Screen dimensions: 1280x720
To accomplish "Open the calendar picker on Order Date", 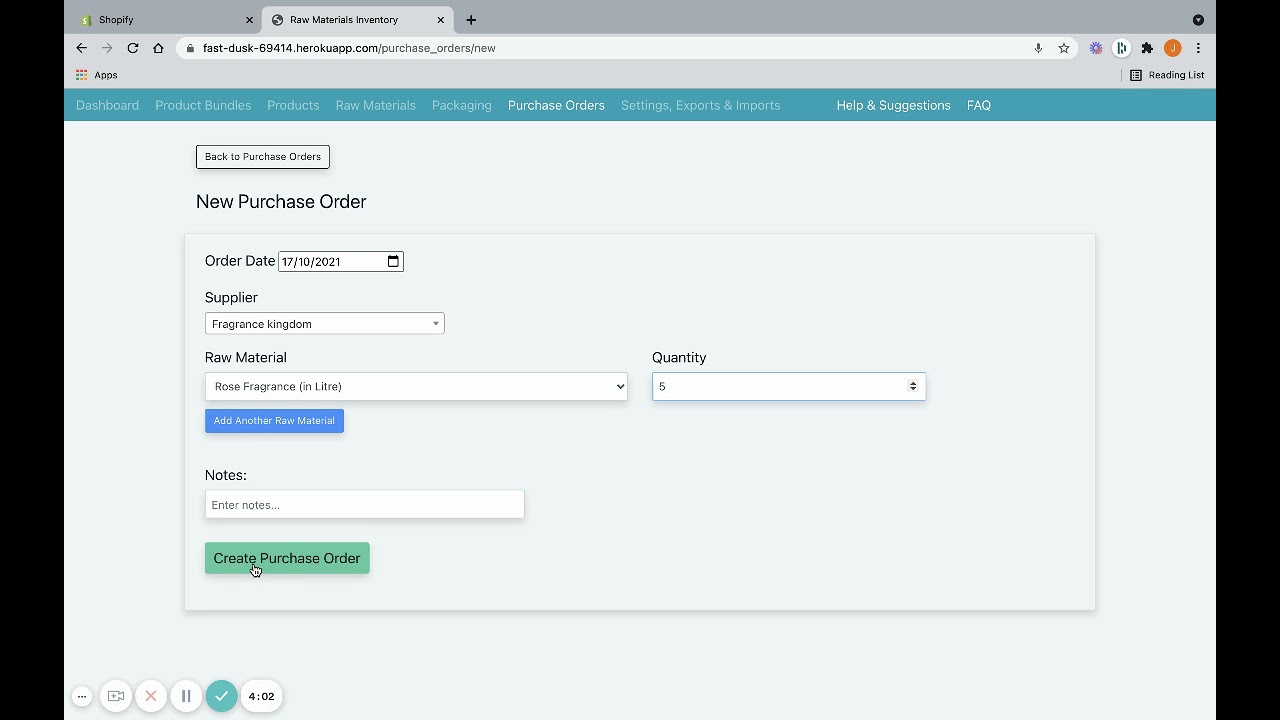I will (x=393, y=261).
